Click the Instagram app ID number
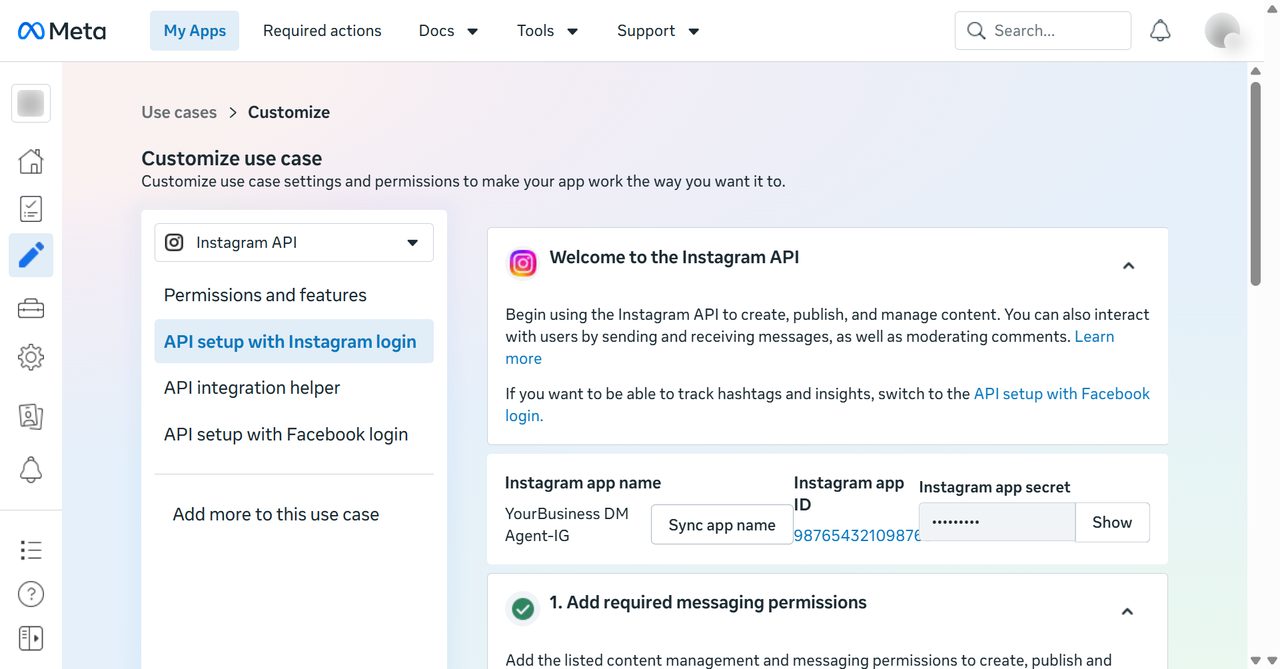The width and height of the screenshot is (1280, 669). coord(857,536)
